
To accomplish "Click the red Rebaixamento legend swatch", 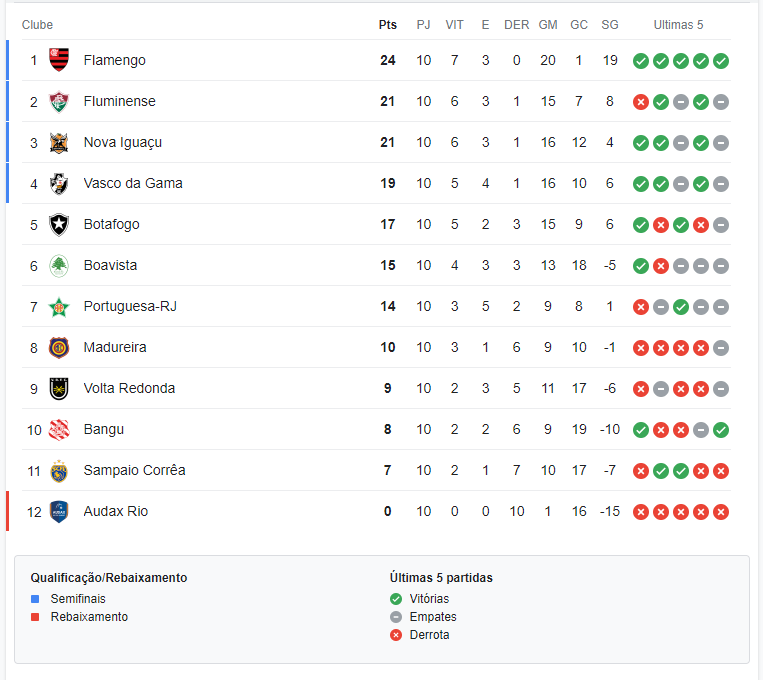I will (35, 617).
